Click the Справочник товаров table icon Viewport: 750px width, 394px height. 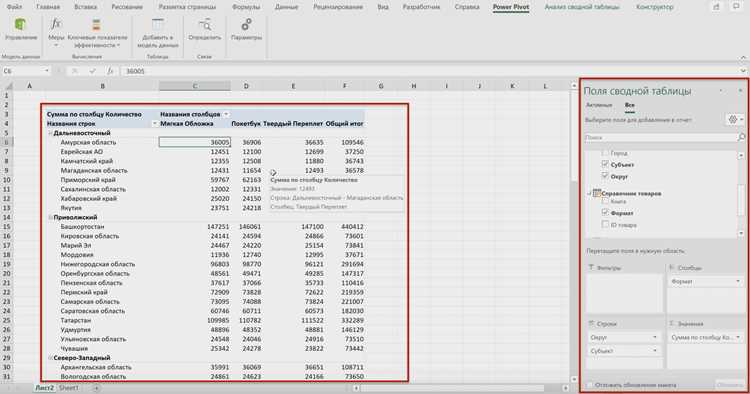click(x=597, y=193)
